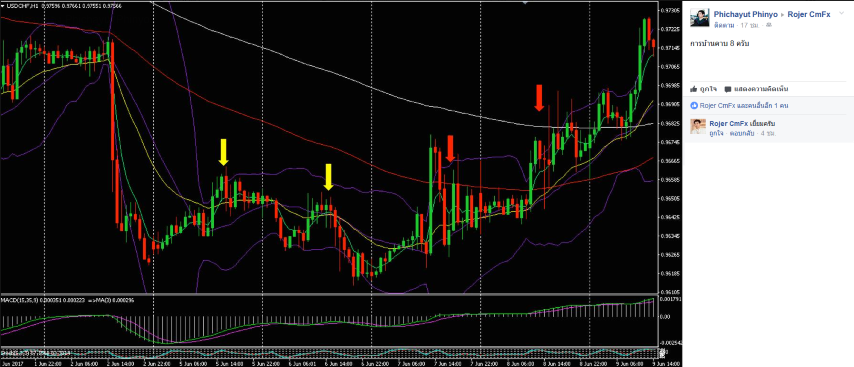Click the speech bubble แสดงความคิดเห็น comment button

(x=756, y=89)
